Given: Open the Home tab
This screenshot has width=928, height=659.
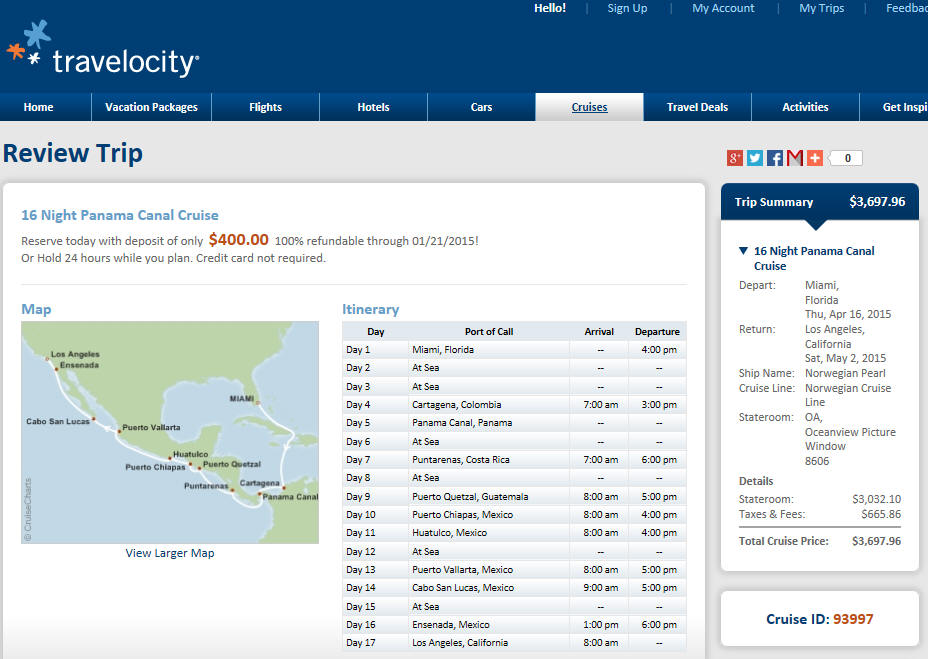Looking at the screenshot, I should [38, 107].
